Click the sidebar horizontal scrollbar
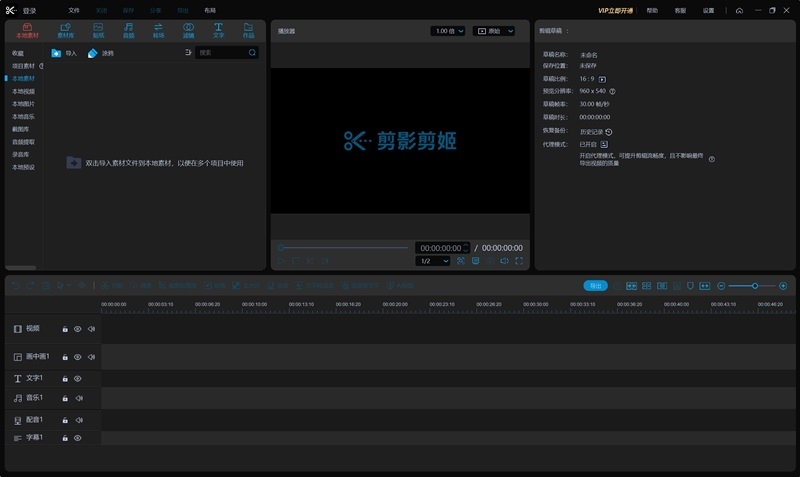Screen dimensions: 800x477 (21, 267)
